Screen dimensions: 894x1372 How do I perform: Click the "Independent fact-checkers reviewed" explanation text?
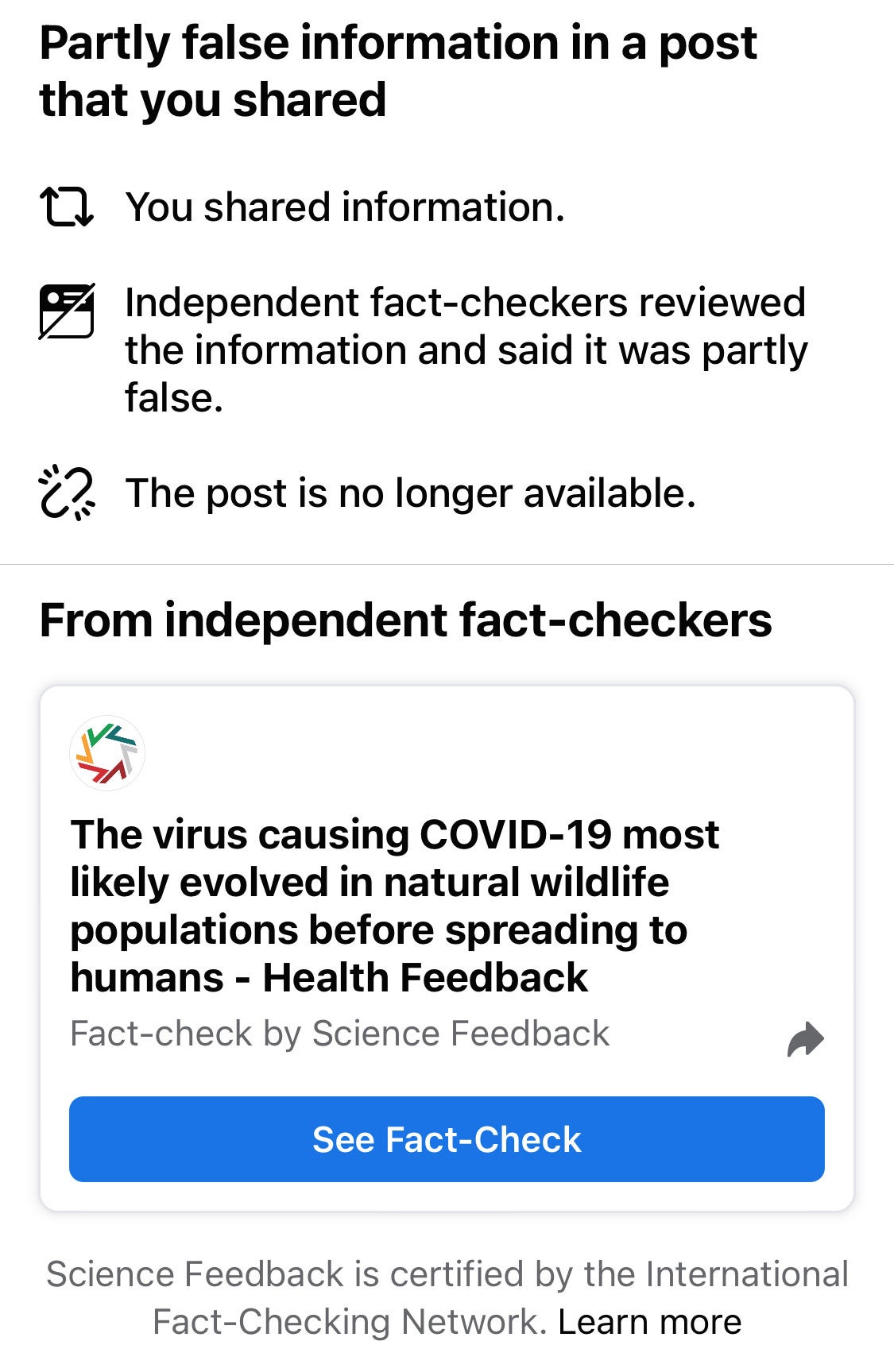pyautogui.click(x=466, y=350)
